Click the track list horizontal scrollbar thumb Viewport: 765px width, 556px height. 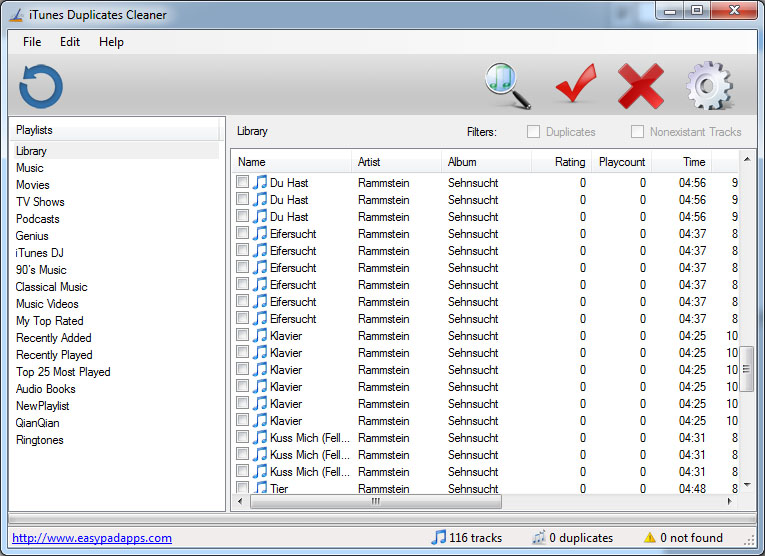pyautogui.click(x=376, y=501)
